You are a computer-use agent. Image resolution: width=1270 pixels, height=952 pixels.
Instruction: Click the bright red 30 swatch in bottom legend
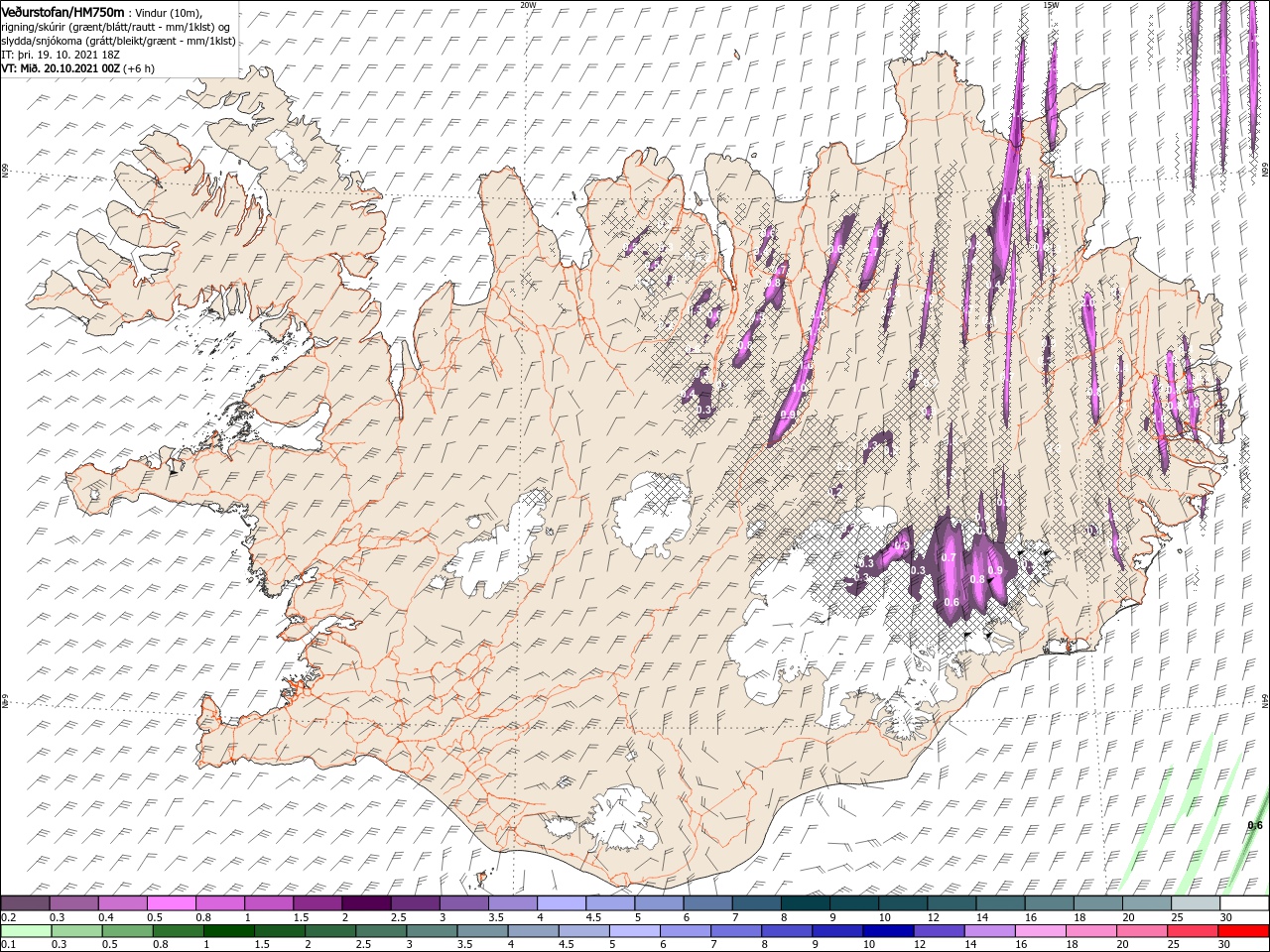[x=1244, y=931]
